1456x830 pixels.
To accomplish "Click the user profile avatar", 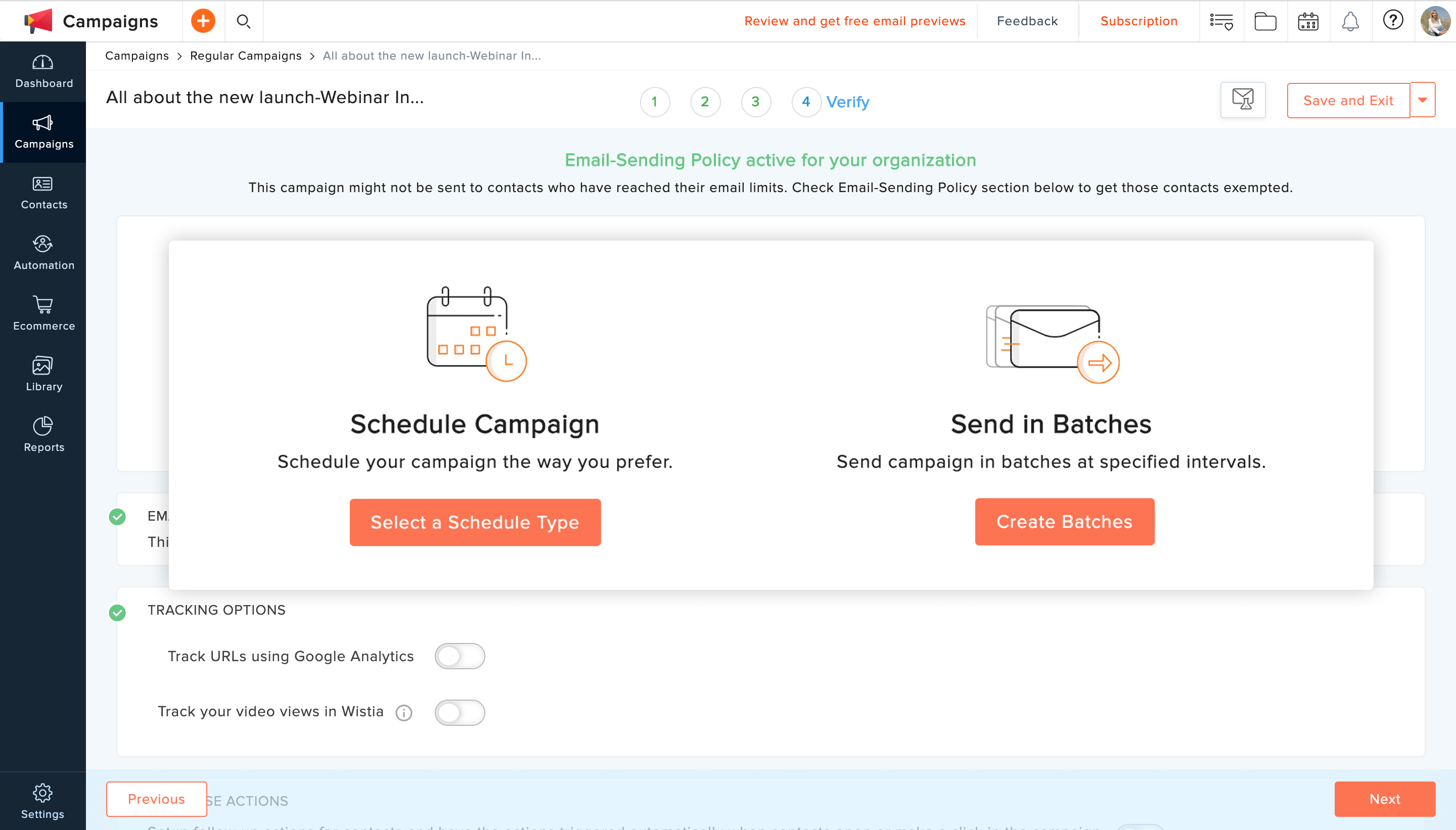I will point(1435,21).
